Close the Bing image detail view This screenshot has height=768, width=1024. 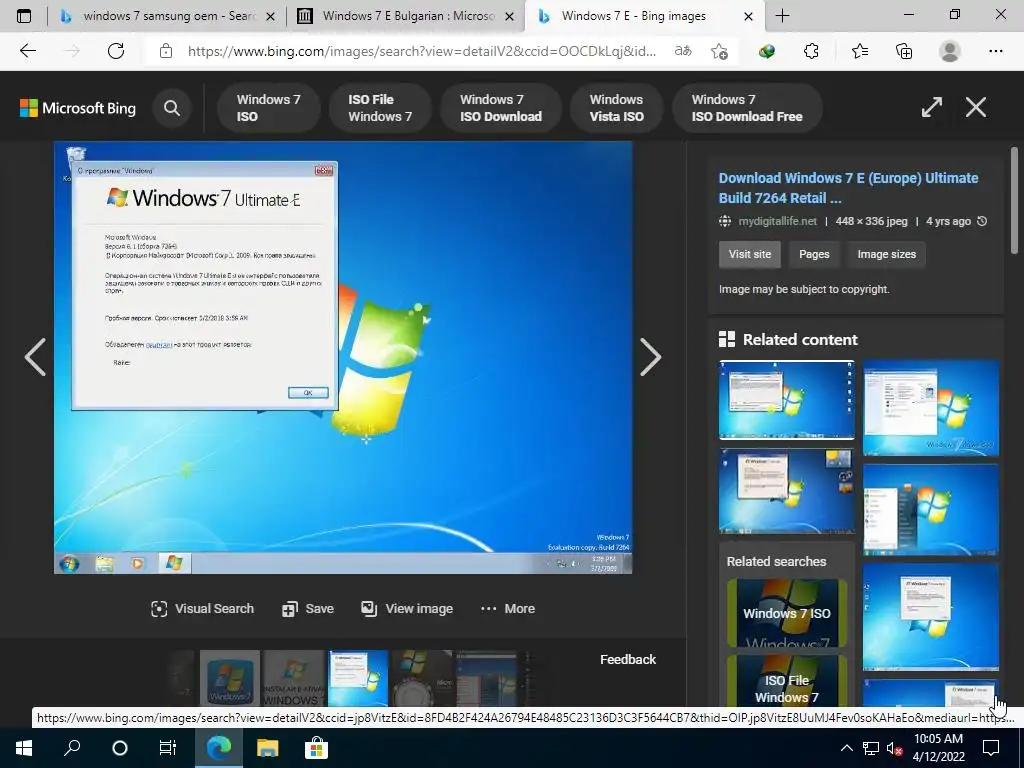[x=976, y=107]
